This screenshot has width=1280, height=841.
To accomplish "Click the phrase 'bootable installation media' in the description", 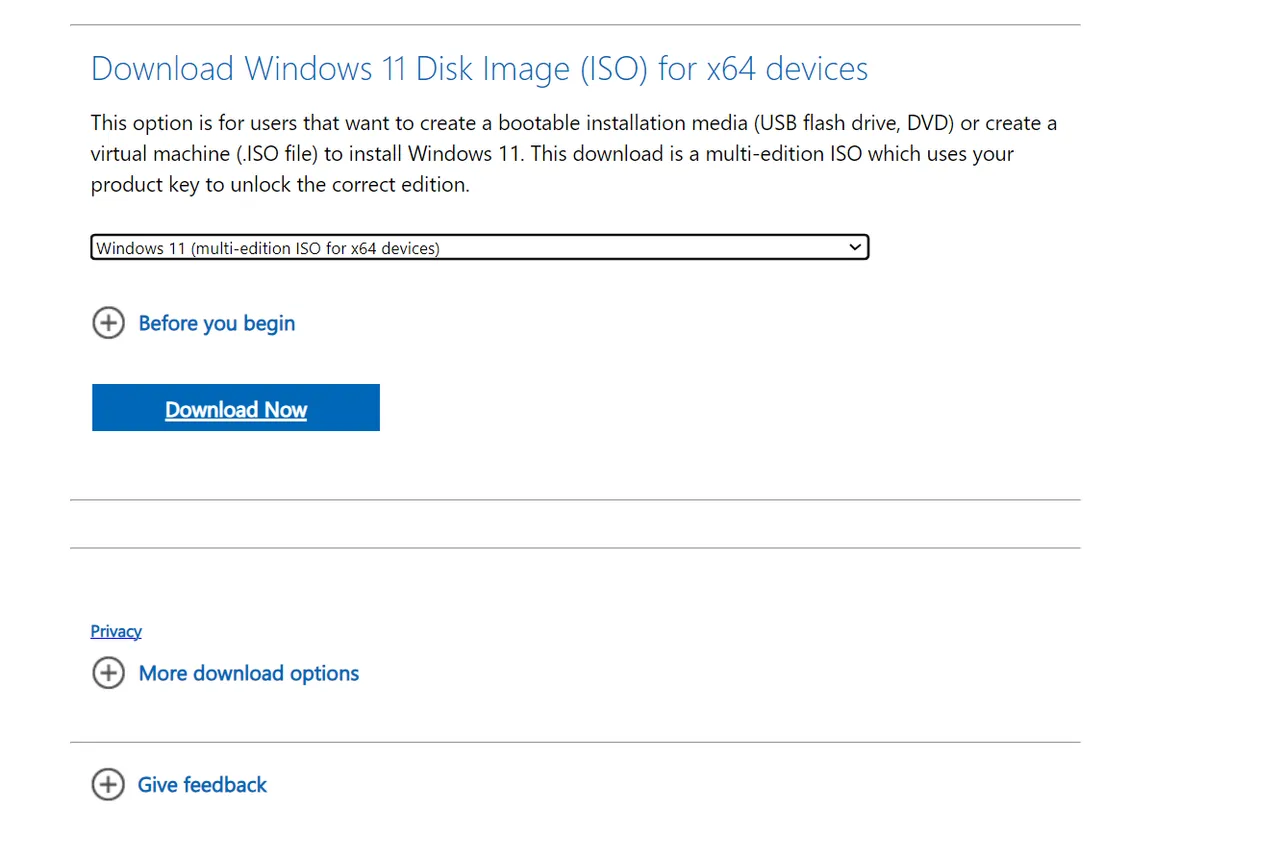I will (623, 124).
